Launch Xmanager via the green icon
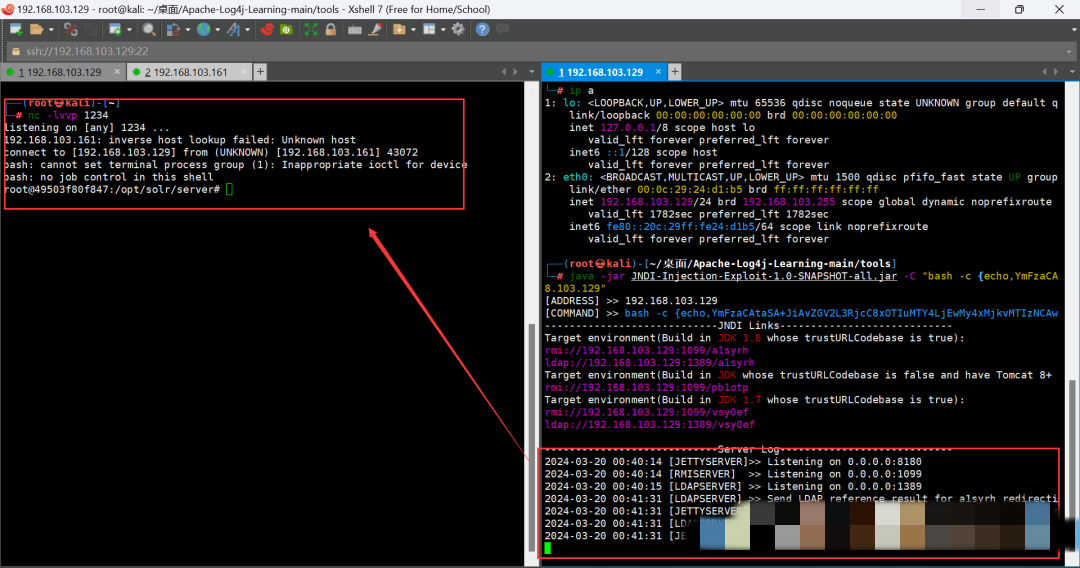This screenshot has width=1080, height=568. click(287, 30)
